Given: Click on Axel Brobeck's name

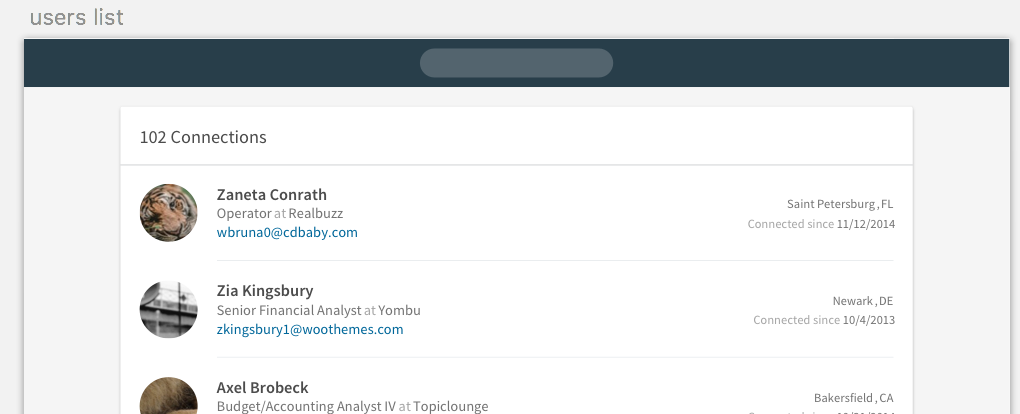Looking at the screenshot, I should tap(262, 387).
